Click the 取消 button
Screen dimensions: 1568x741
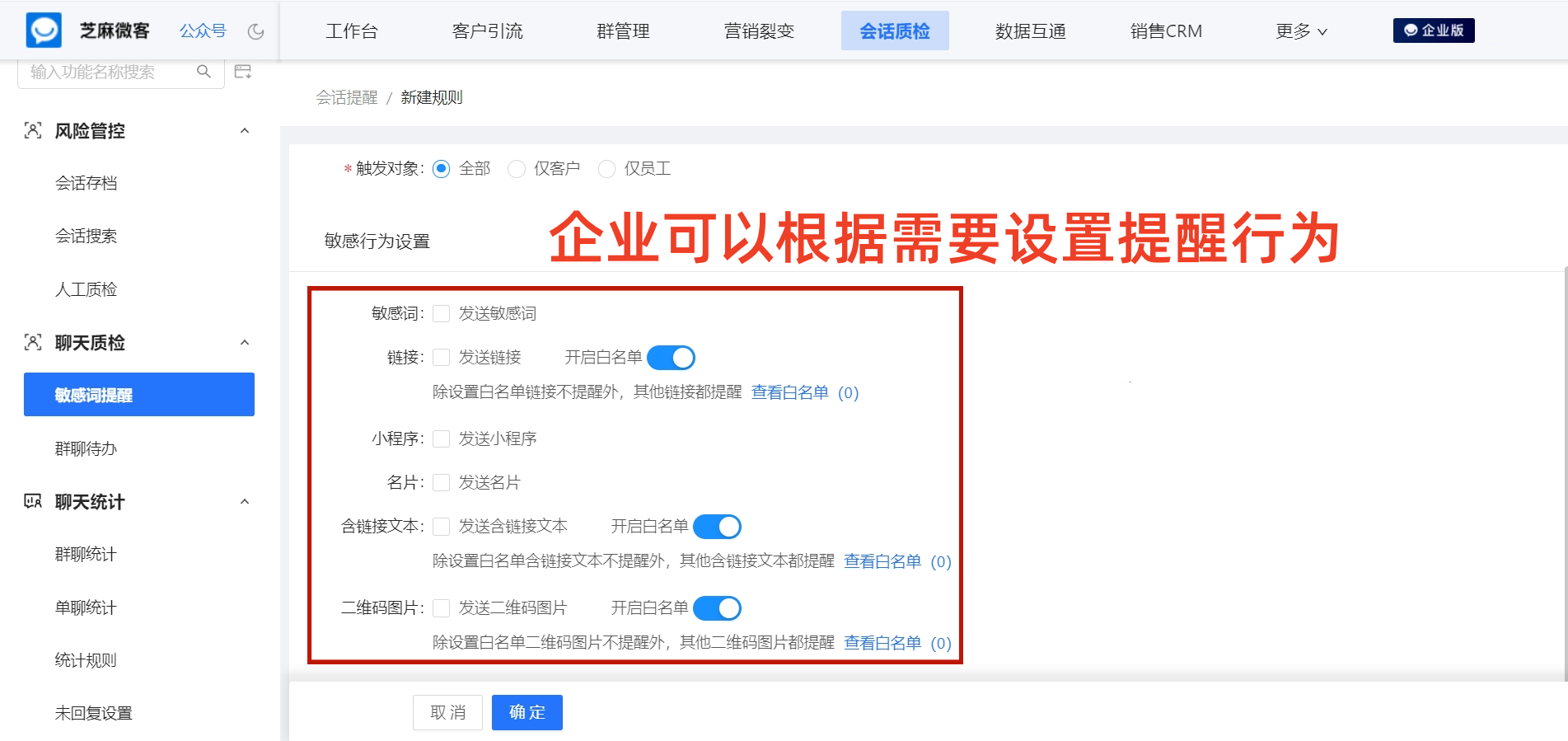coord(448,712)
